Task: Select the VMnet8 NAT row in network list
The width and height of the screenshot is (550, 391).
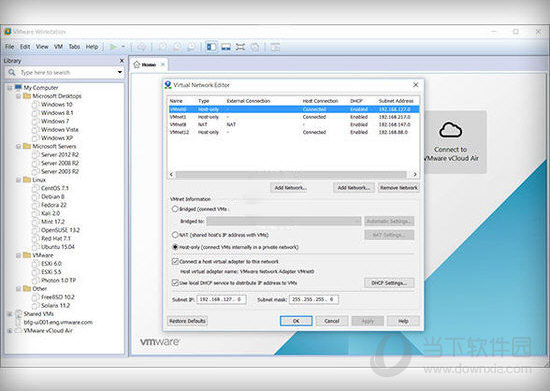Action: 294,124
